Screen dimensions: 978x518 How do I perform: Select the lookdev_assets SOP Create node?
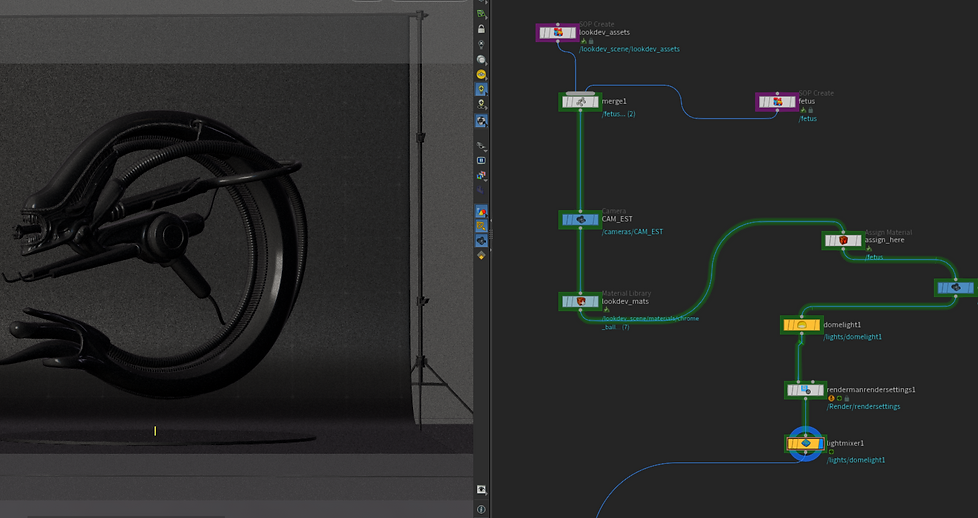point(557,32)
